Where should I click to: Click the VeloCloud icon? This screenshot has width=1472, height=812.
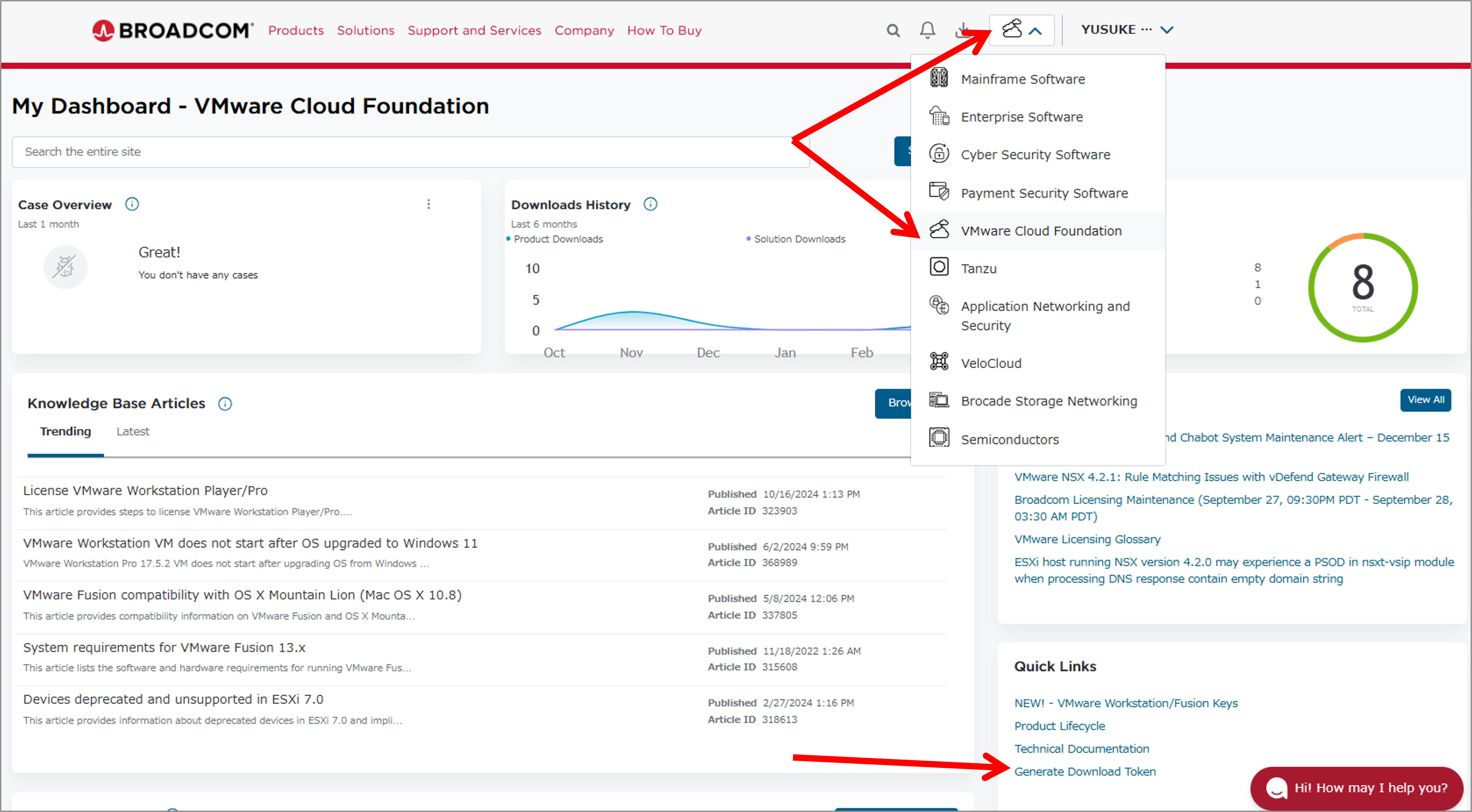pos(939,361)
